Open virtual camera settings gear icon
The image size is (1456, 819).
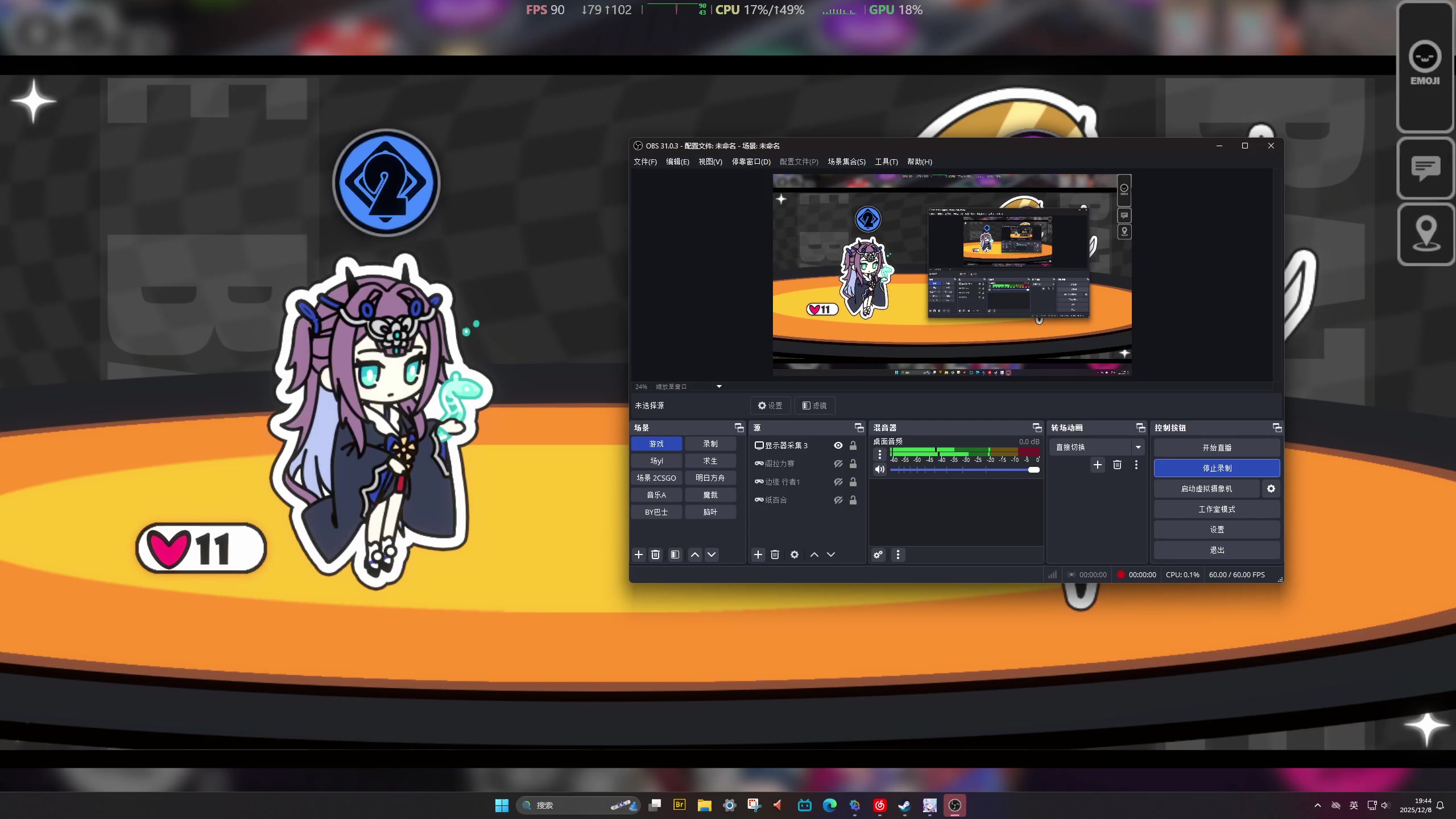1271,489
